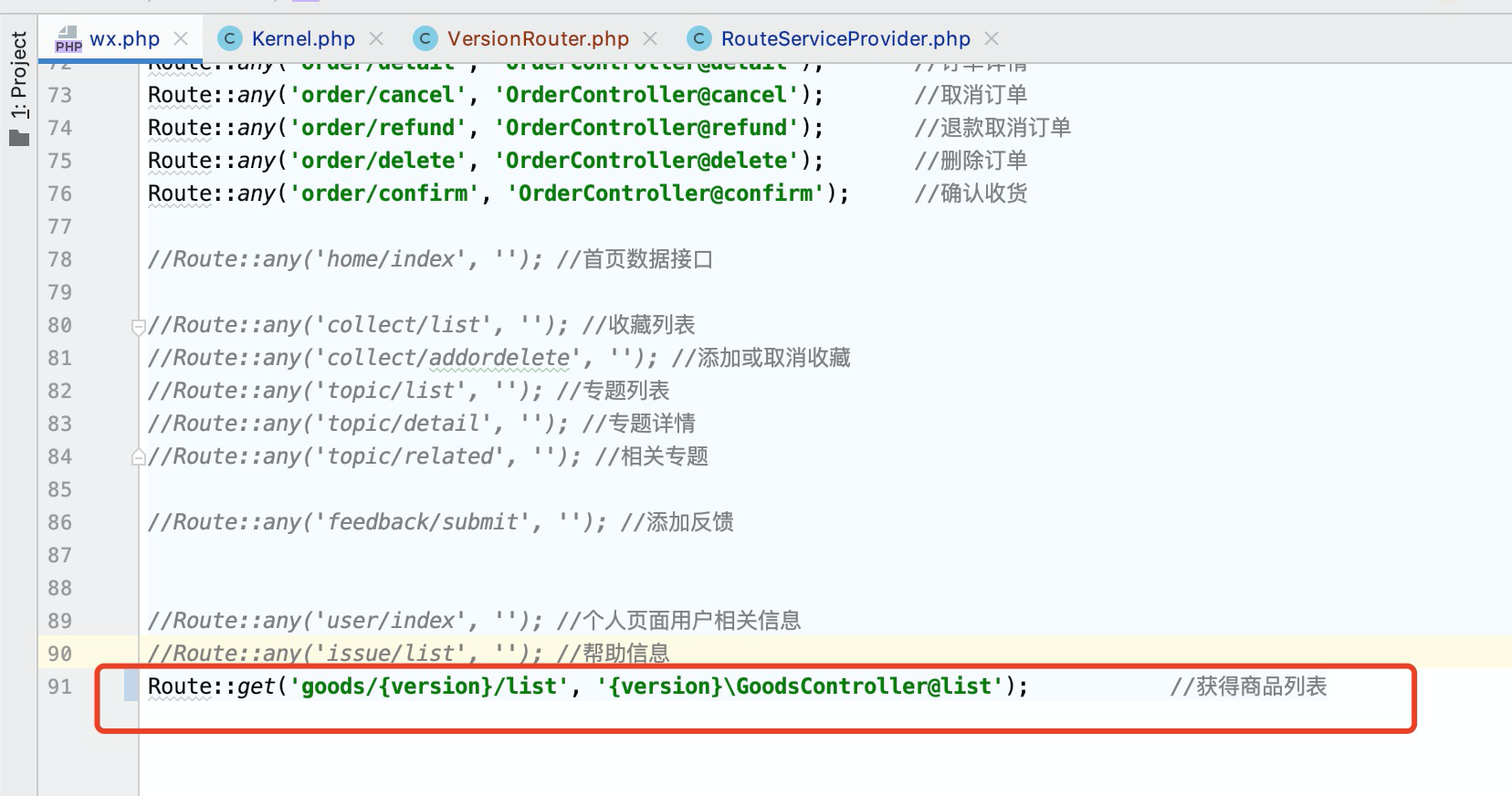Open the 1: Project tool window
Viewport: 1512px width, 796px height.
19,75
